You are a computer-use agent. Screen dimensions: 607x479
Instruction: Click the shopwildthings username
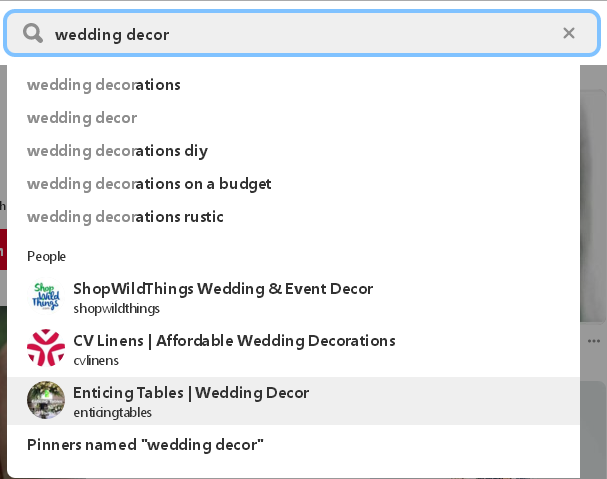(117, 309)
